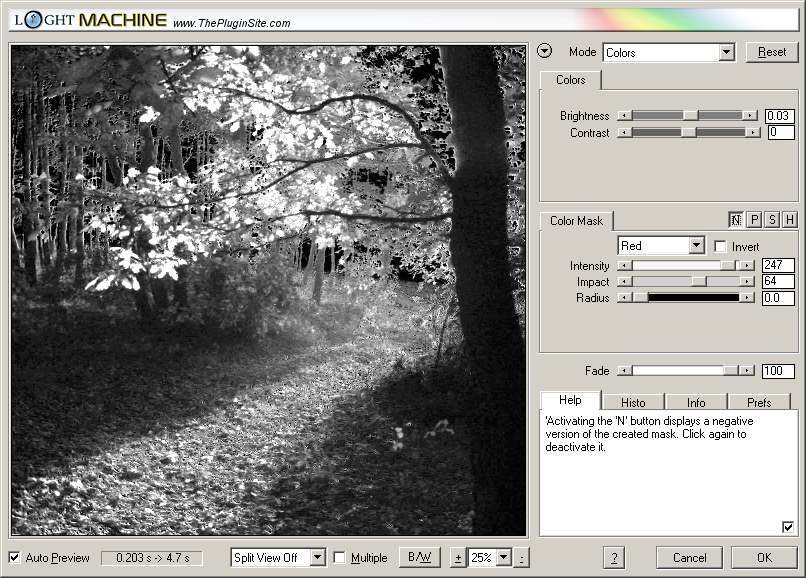Click the OK button
The image size is (806, 578).
tap(764, 558)
